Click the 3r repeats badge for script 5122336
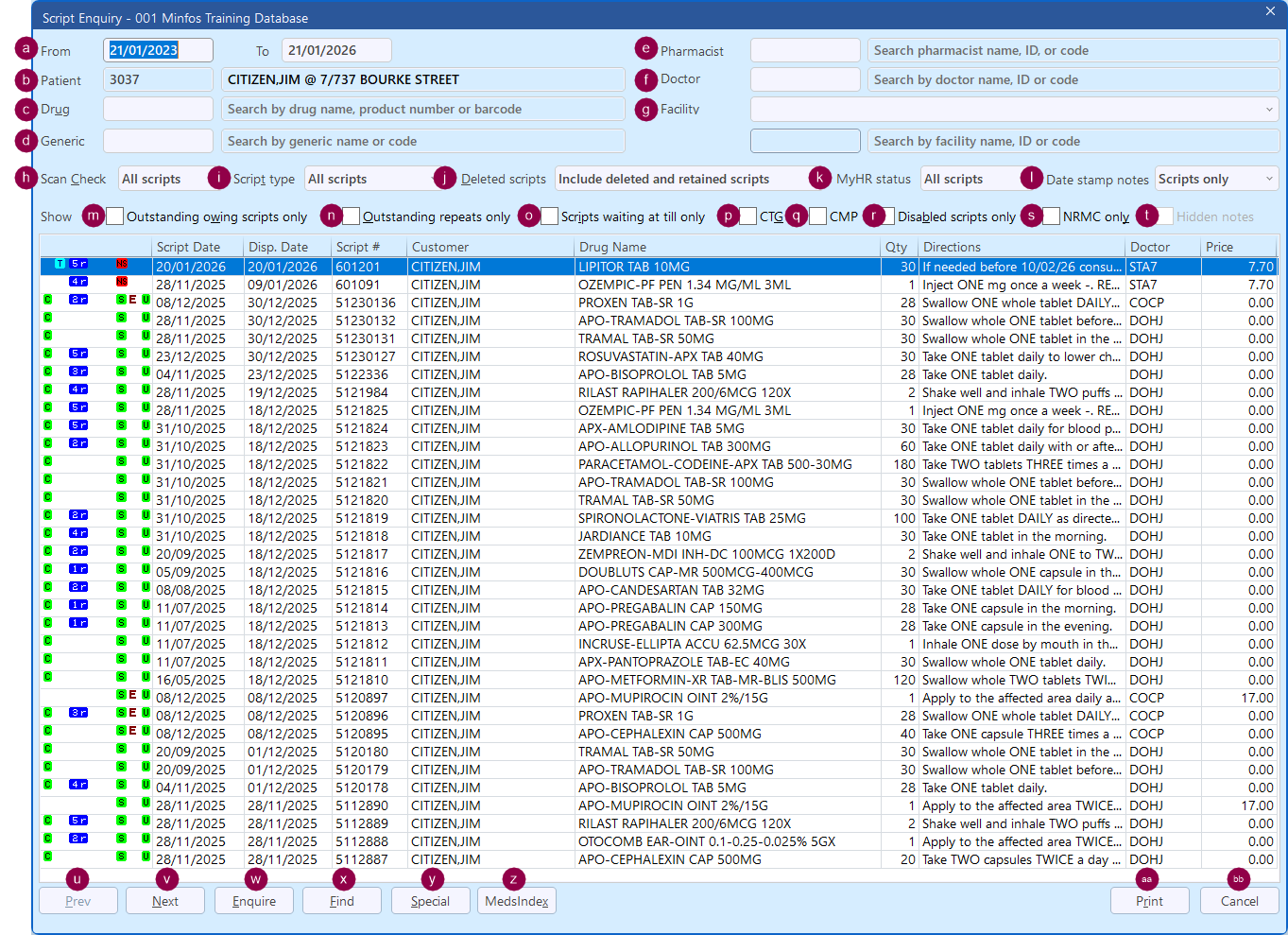Screen dimensions: 1288x935 [x=79, y=372]
